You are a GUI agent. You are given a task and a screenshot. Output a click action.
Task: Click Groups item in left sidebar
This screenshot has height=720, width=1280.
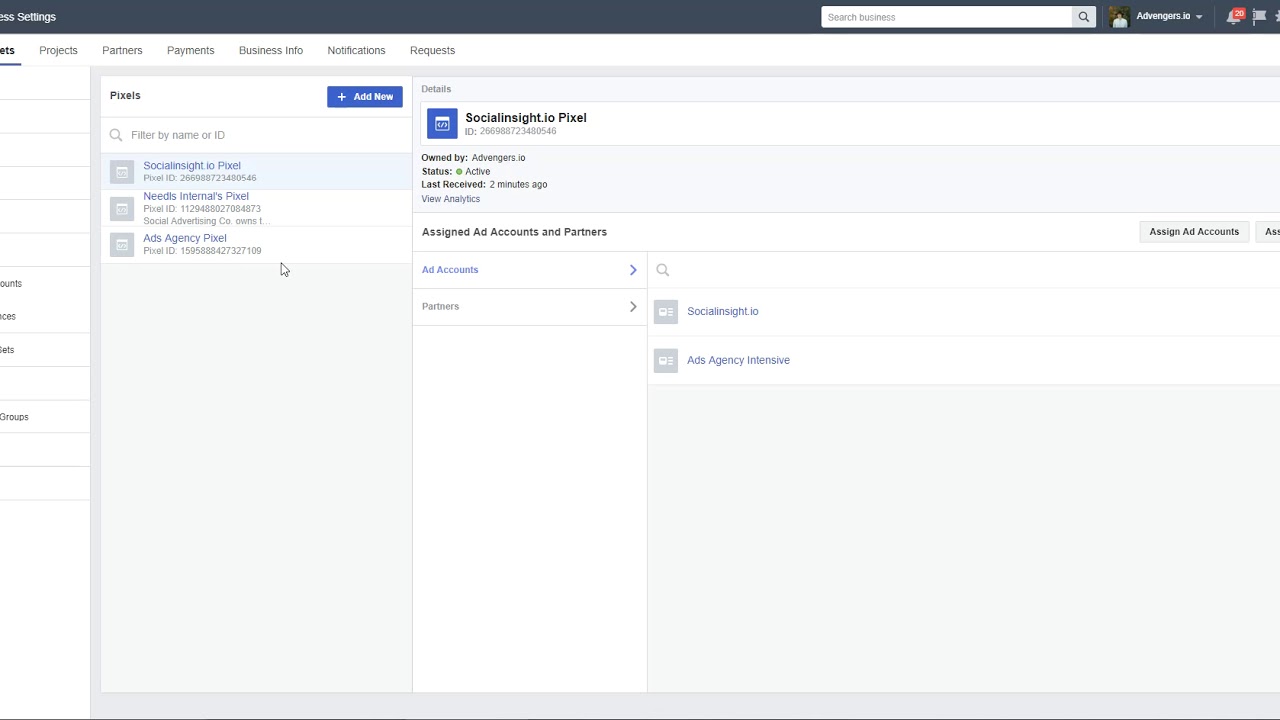pos(14,417)
